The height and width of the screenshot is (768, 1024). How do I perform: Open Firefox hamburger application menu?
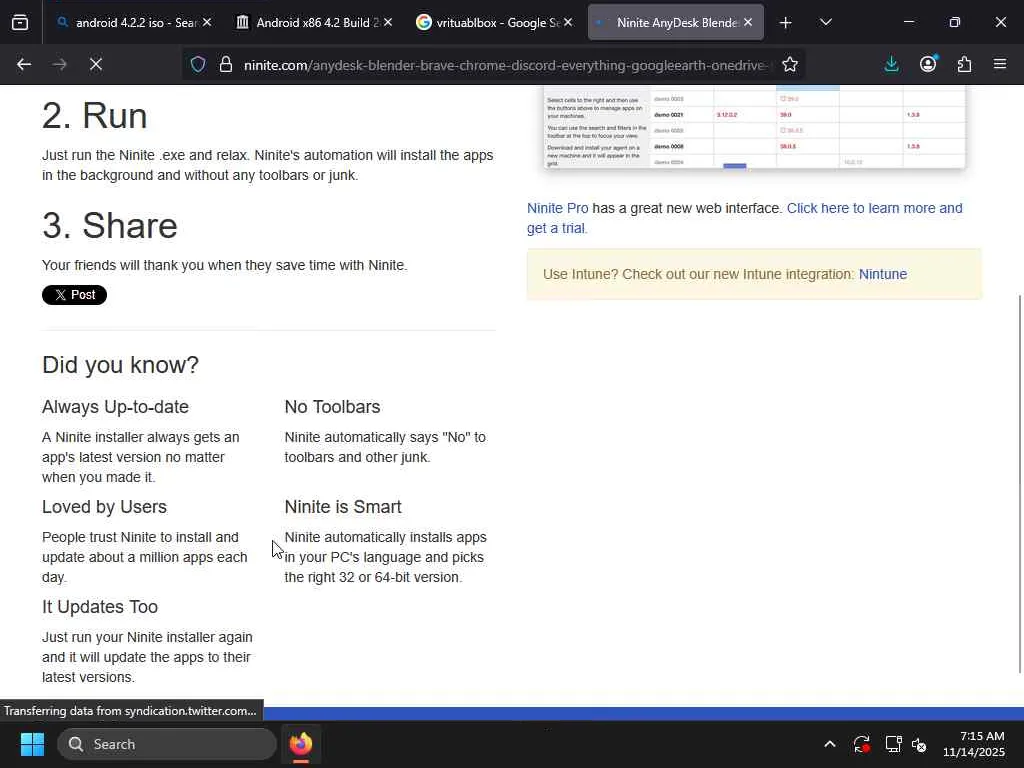pos(1000,64)
